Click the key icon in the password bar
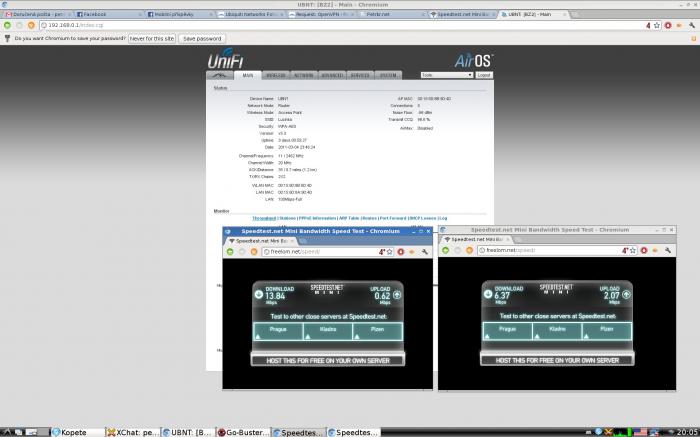 [x=7, y=38]
